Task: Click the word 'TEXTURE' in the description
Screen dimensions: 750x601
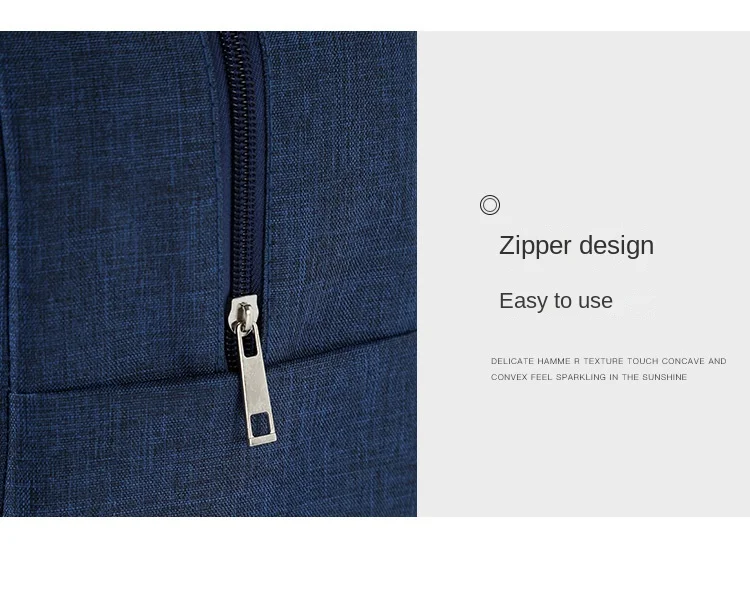Action: [603, 361]
